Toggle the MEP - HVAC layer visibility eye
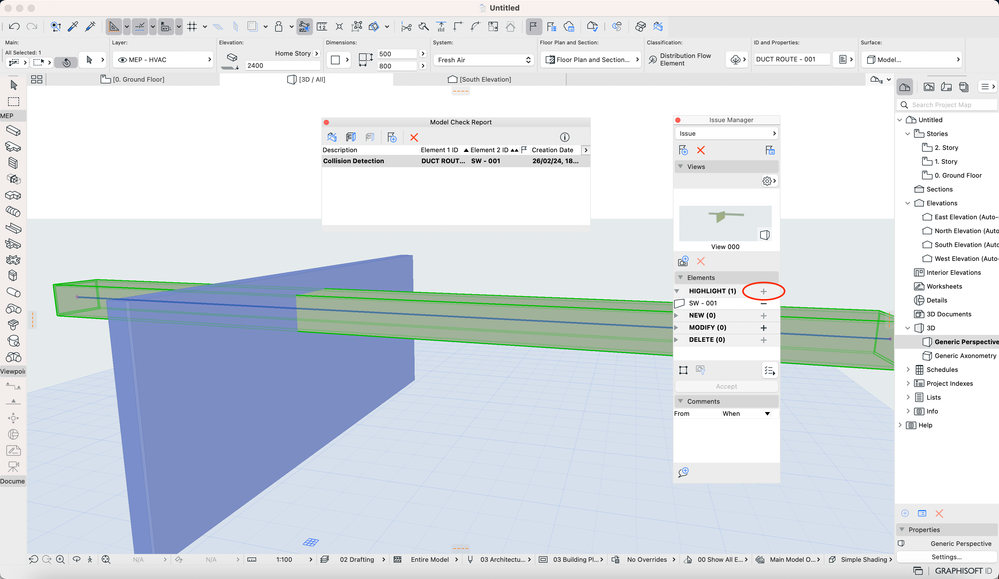999x579 pixels. pos(122,60)
